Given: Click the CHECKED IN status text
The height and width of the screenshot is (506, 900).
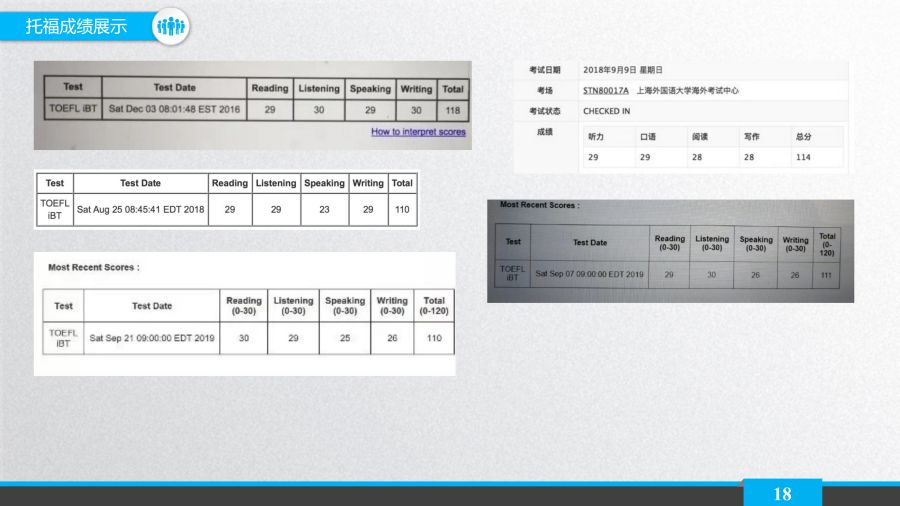Looking at the screenshot, I should [x=607, y=111].
